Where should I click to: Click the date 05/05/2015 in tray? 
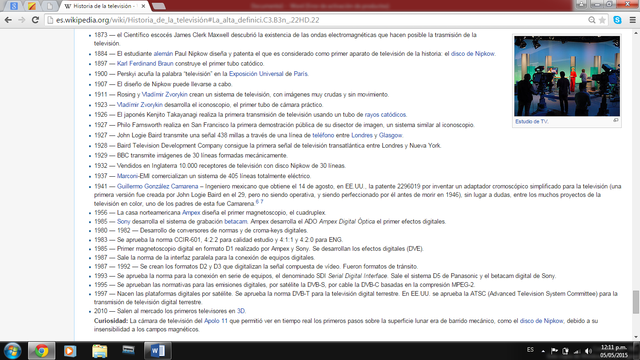click(613, 355)
